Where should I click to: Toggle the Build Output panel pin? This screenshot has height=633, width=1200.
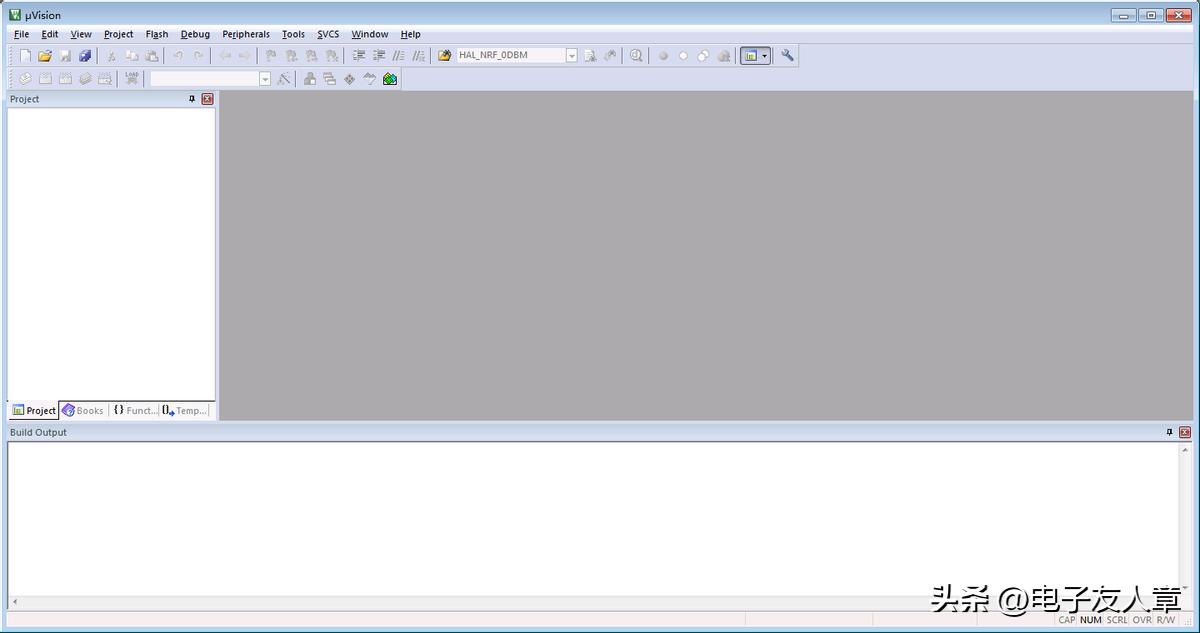(1169, 432)
